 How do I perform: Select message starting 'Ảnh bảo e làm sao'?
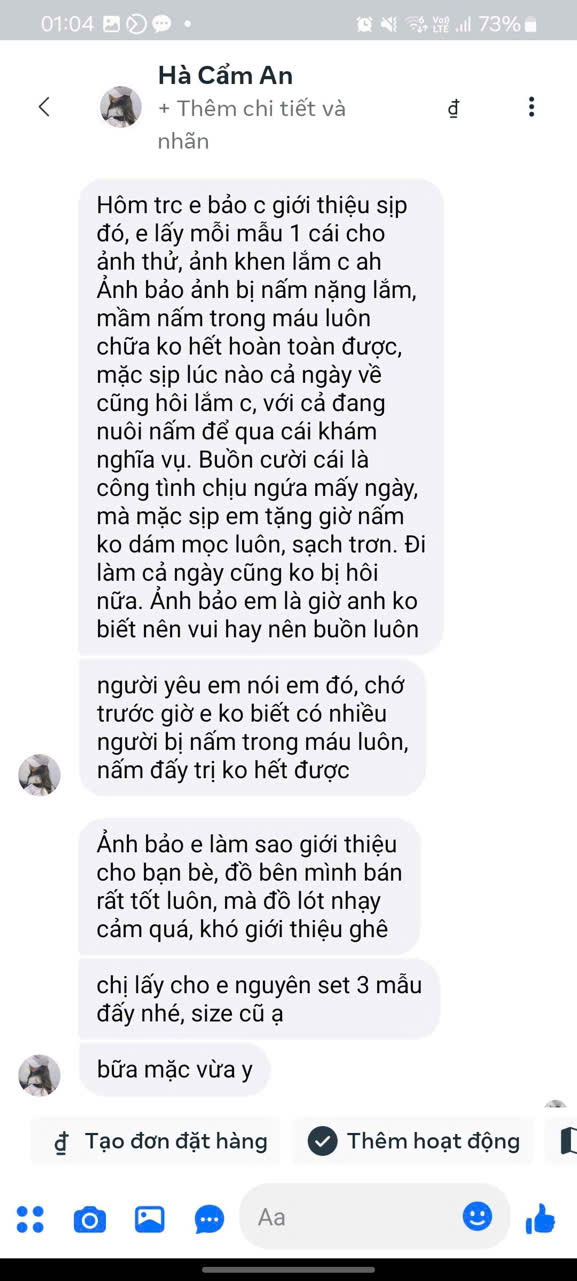click(252, 887)
